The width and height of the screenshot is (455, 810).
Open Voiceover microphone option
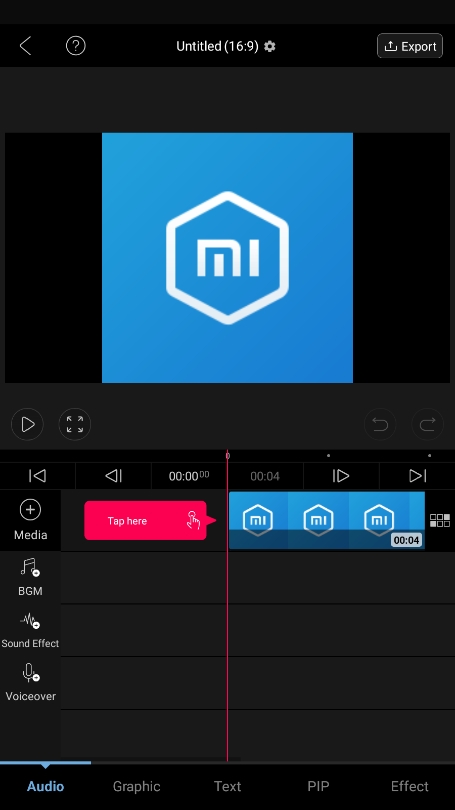30,682
